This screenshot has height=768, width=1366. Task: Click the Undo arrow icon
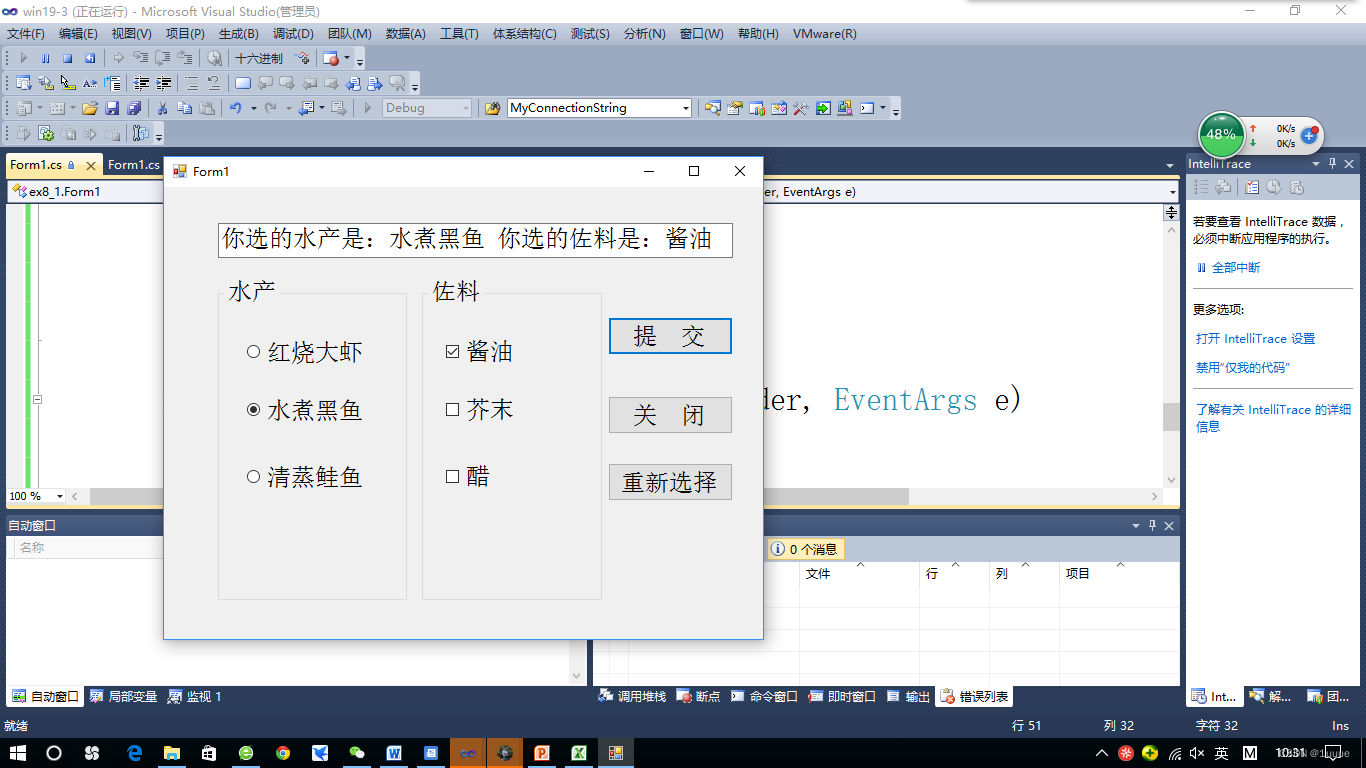[x=235, y=108]
